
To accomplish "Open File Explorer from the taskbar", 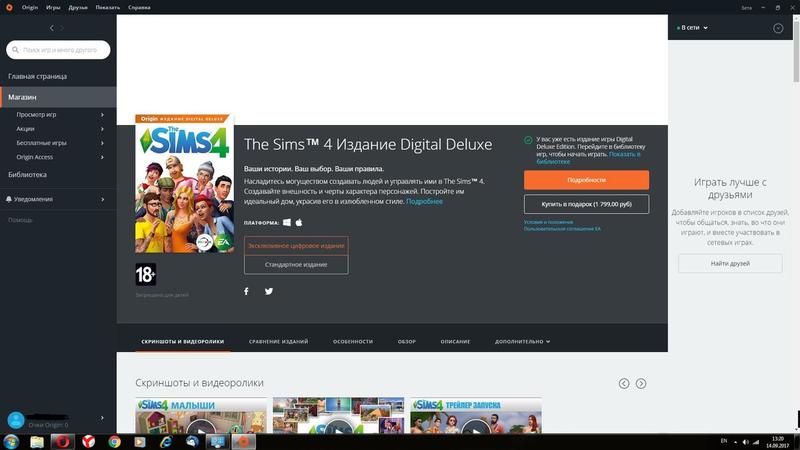I will pyautogui.click(x=37, y=442).
